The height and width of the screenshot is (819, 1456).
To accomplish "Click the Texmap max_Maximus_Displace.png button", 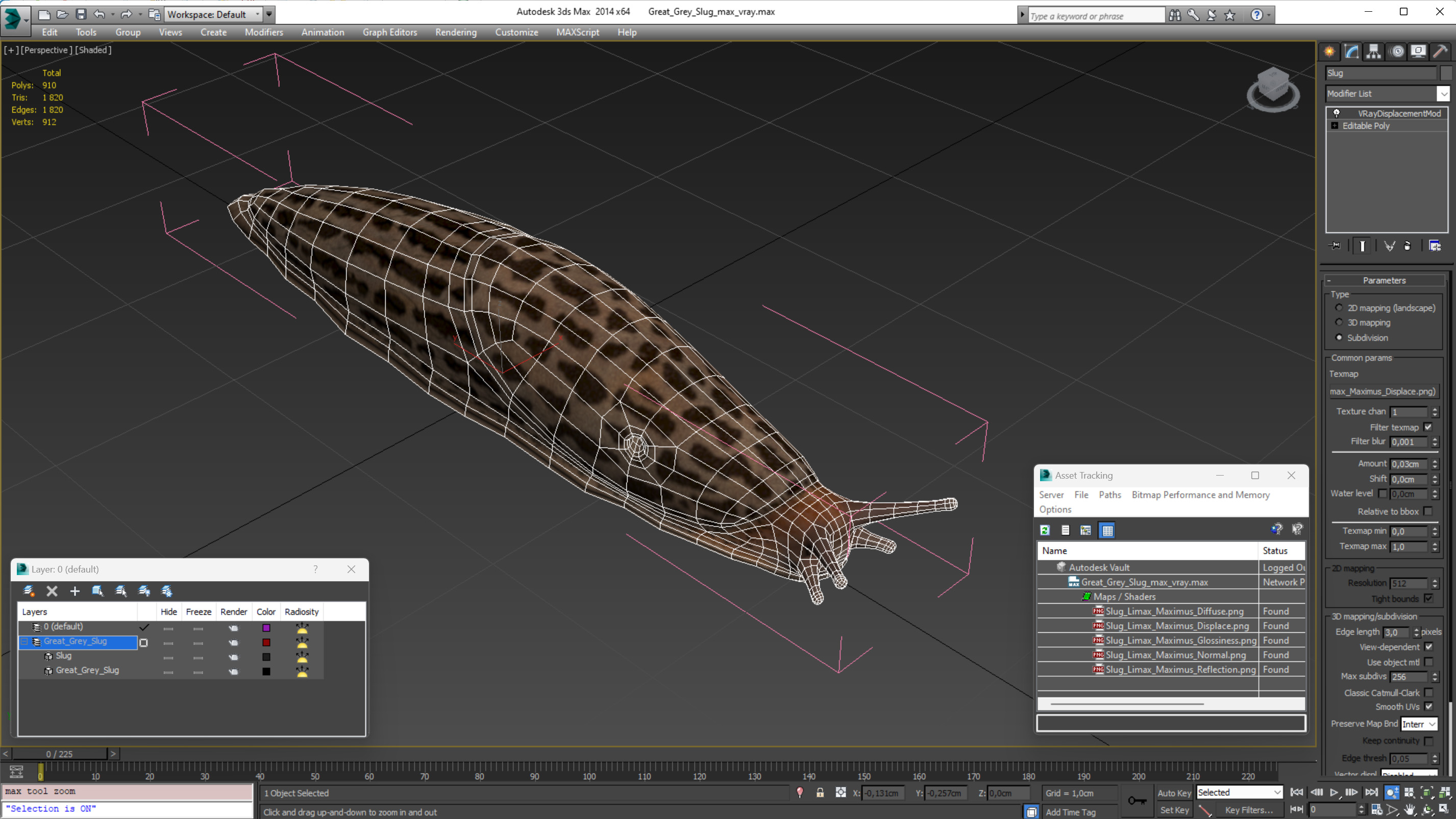I will 1384,391.
